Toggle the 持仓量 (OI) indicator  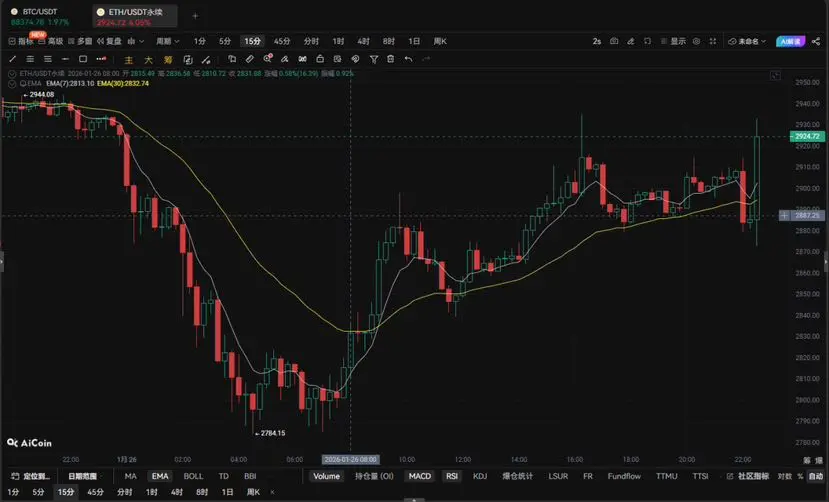(374, 476)
